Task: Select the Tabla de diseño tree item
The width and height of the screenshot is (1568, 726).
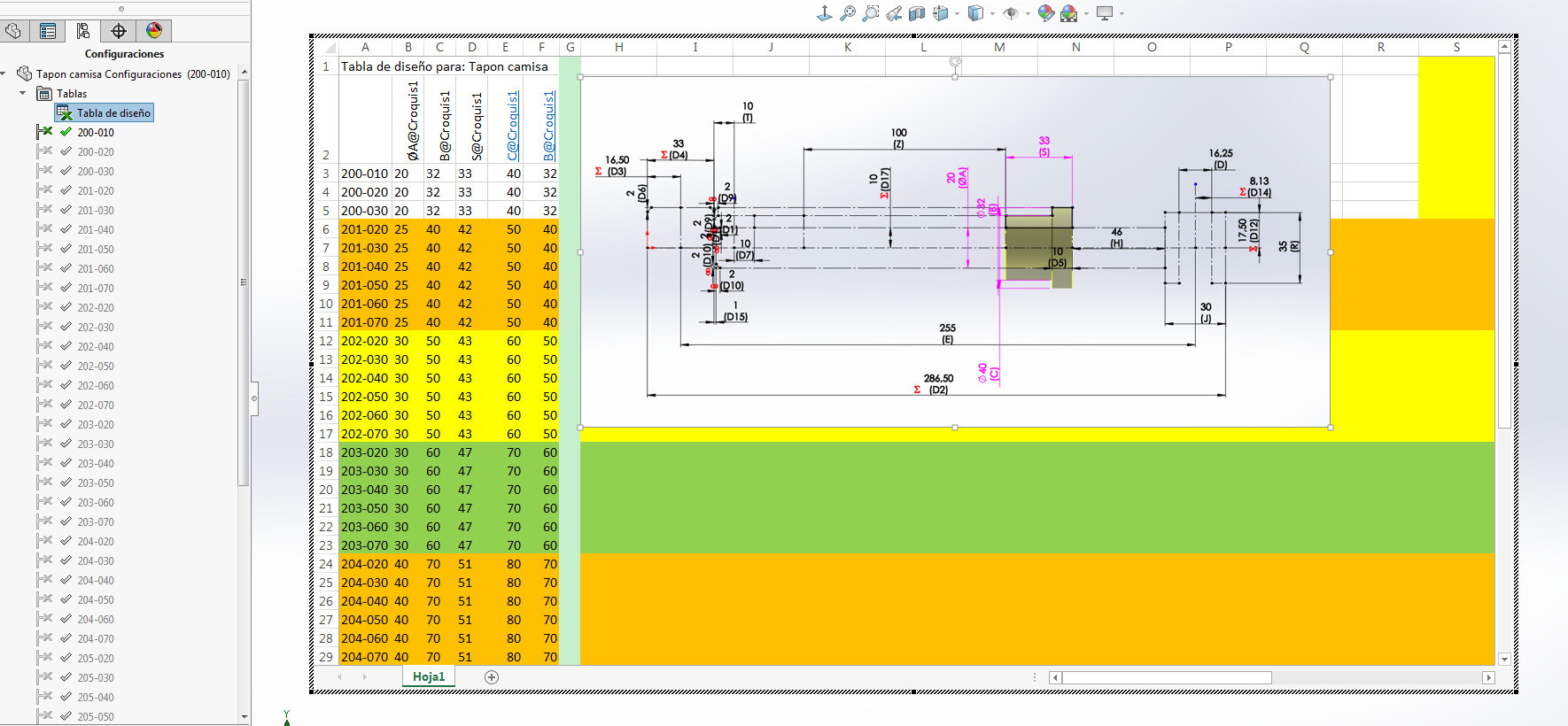Action: tap(105, 112)
